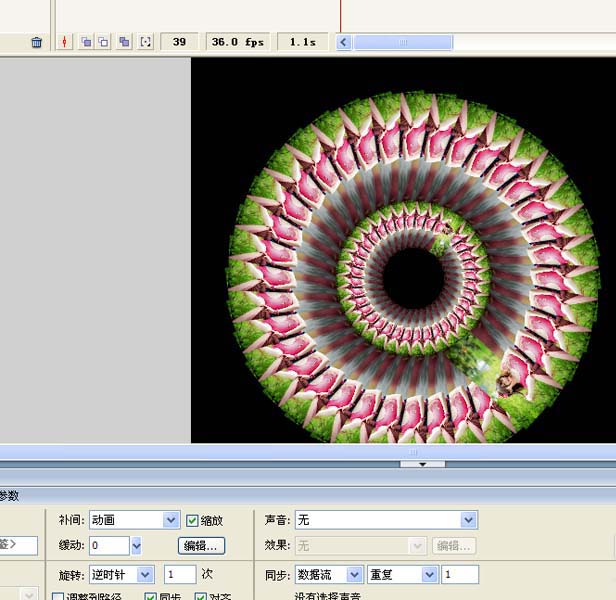Click the 缓动 ease value field
Screen dimensions: 616x600
pos(109,545)
